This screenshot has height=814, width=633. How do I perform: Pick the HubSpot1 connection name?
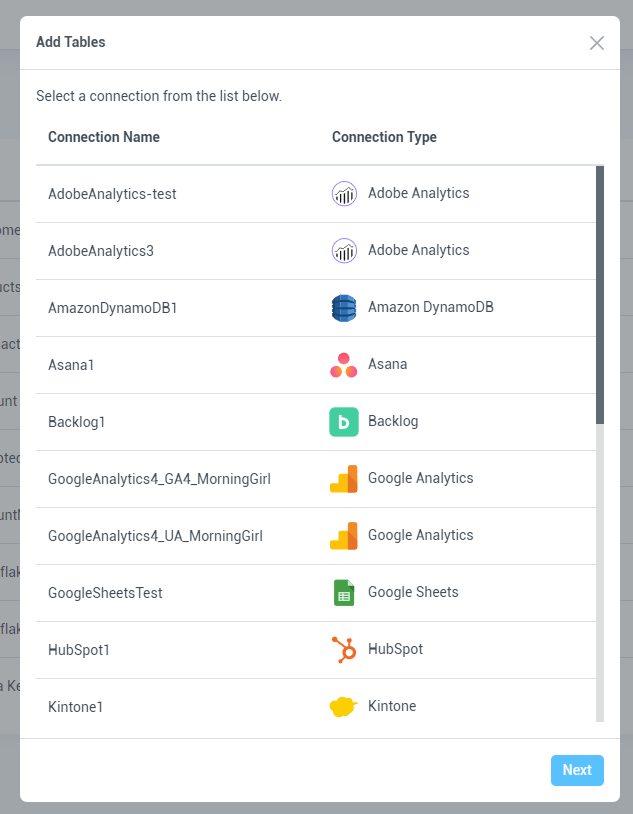[x=79, y=650]
